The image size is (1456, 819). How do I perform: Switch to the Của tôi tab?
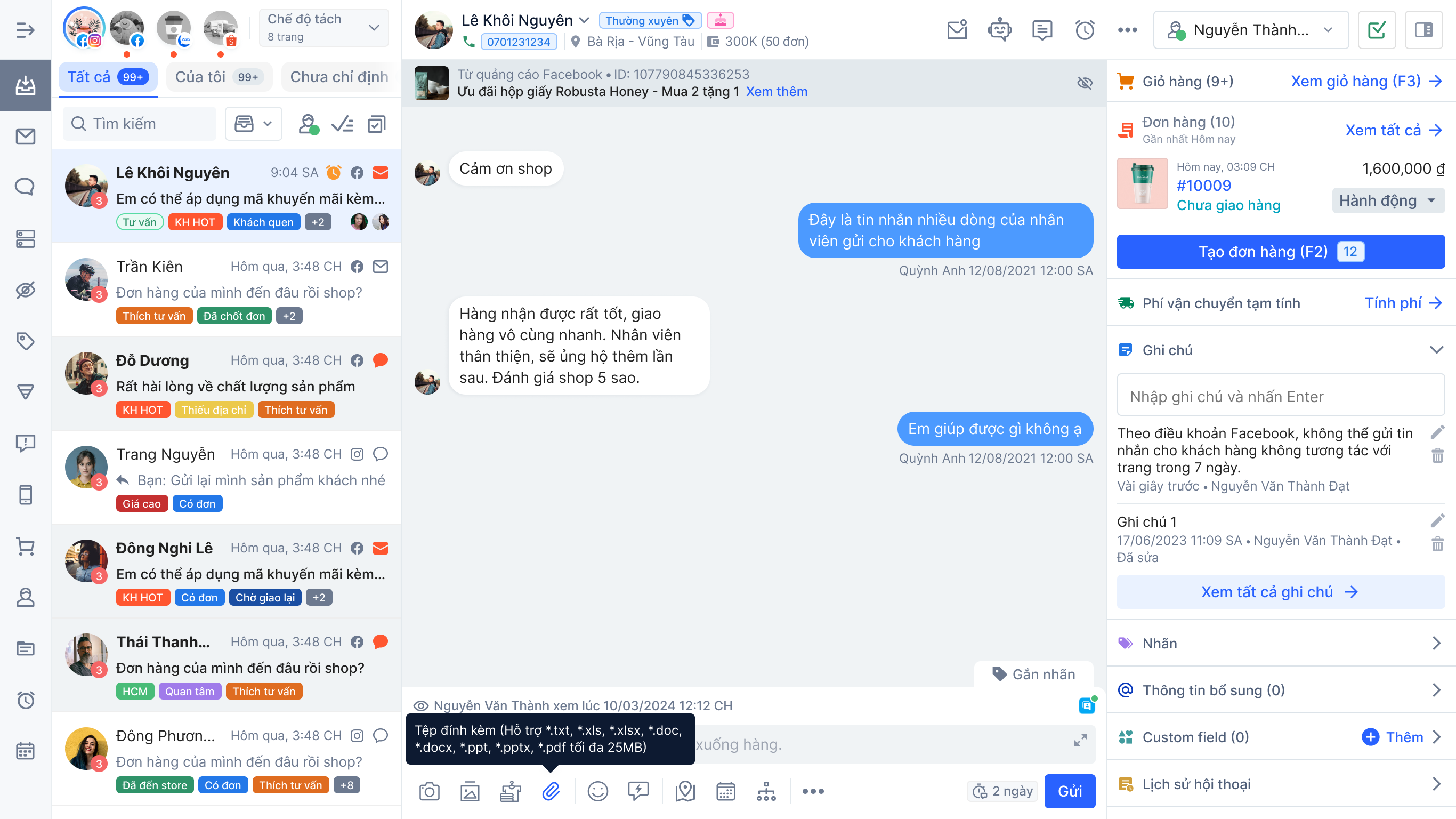point(219,77)
